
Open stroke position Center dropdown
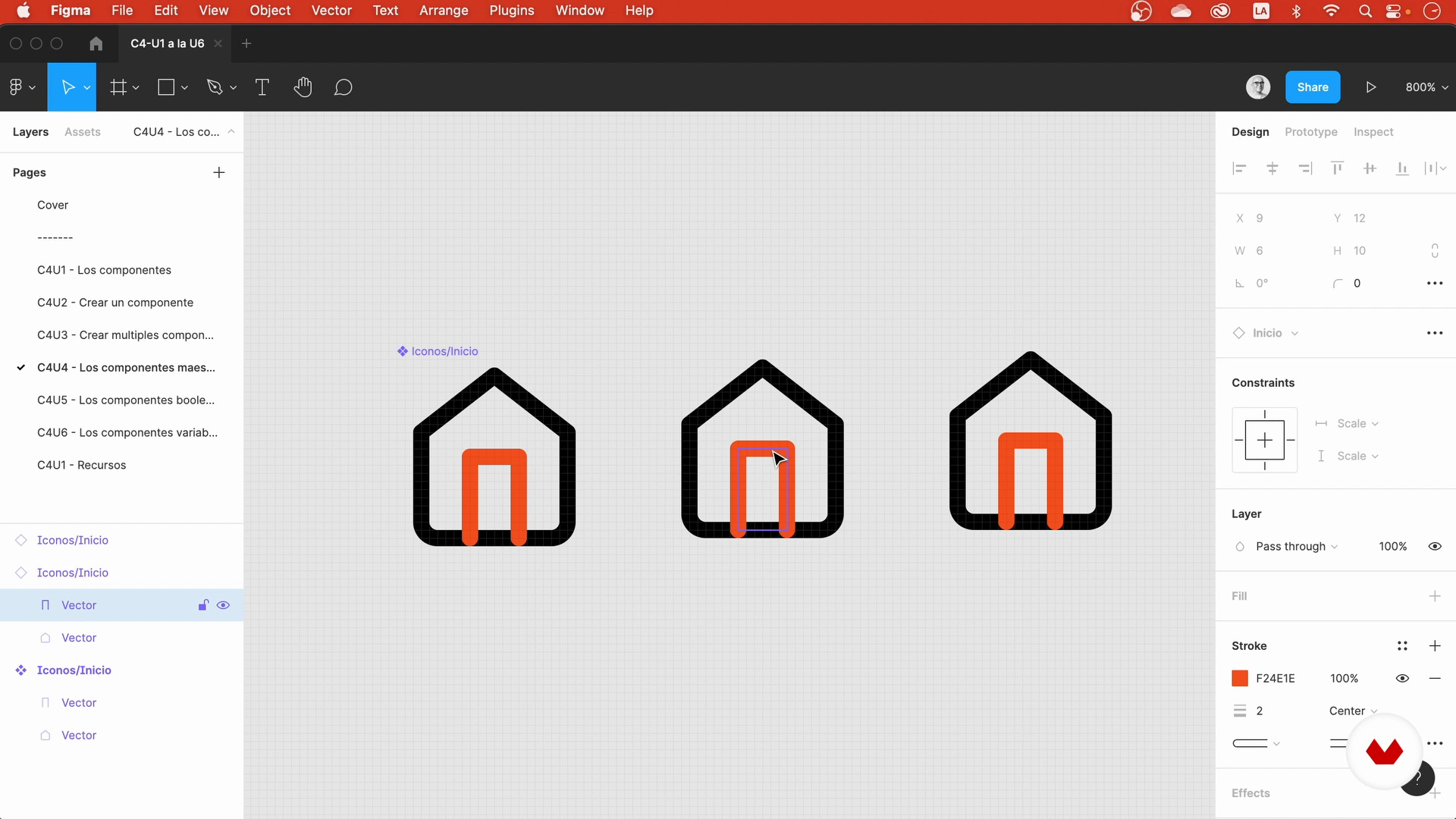(1353, 711)
